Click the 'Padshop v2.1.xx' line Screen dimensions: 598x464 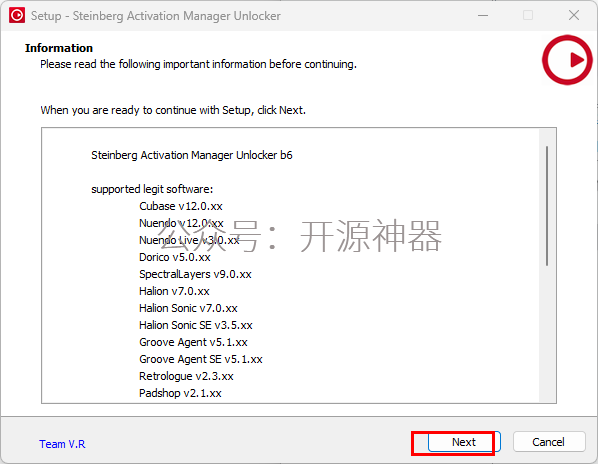pos(180,393)
